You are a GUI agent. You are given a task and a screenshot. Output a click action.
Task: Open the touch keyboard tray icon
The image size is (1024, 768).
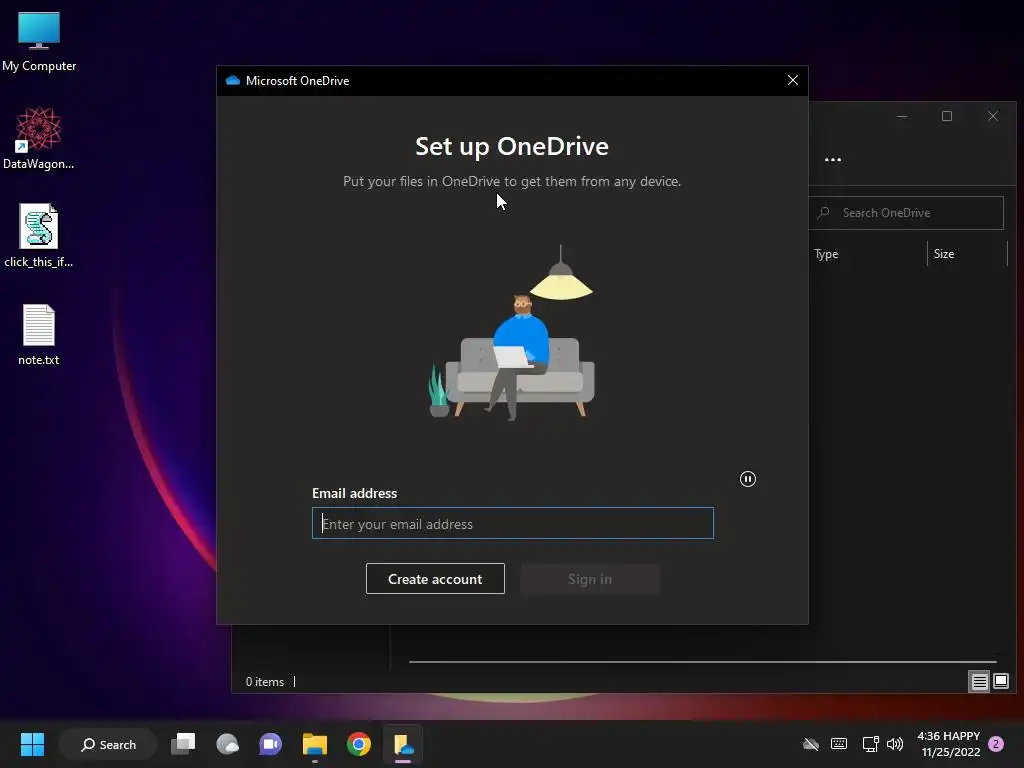[839, 744]
